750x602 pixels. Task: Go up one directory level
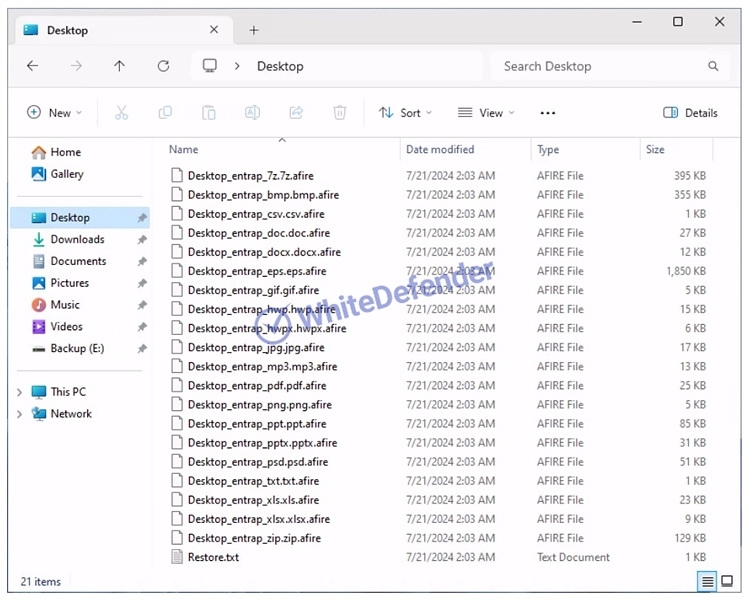click(120, 66)
